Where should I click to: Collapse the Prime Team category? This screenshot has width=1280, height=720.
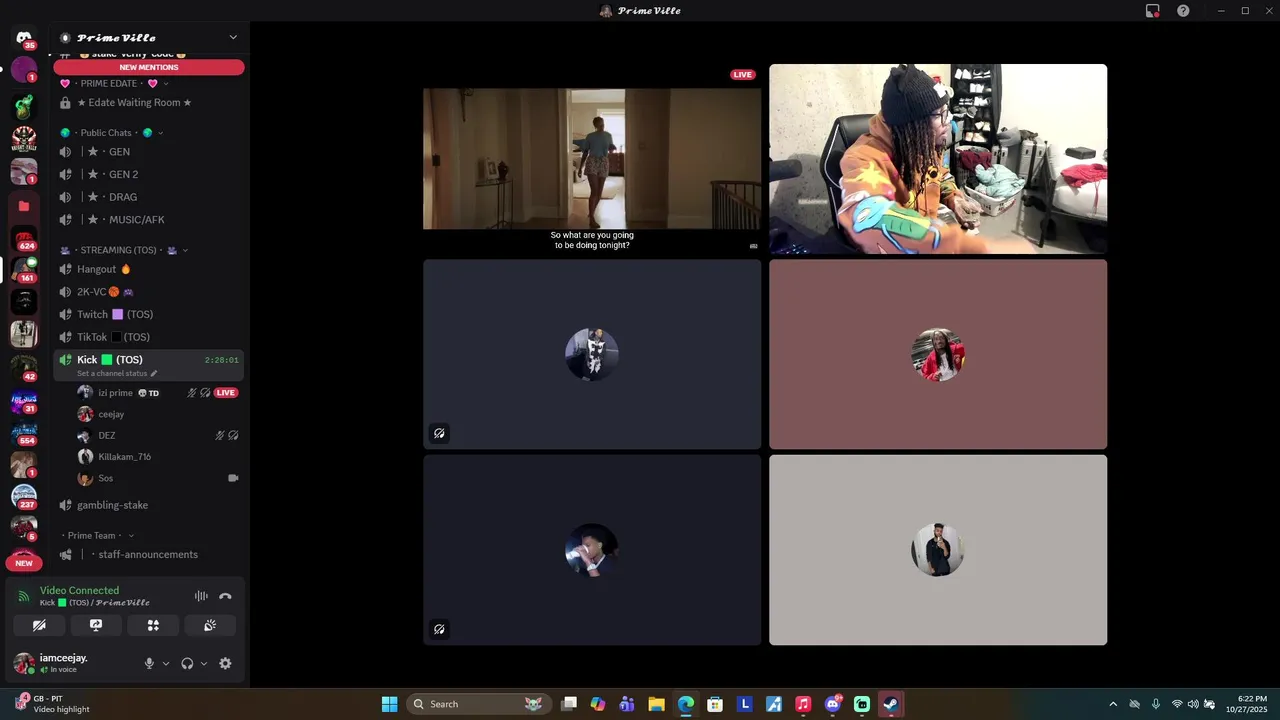(96, 536)
